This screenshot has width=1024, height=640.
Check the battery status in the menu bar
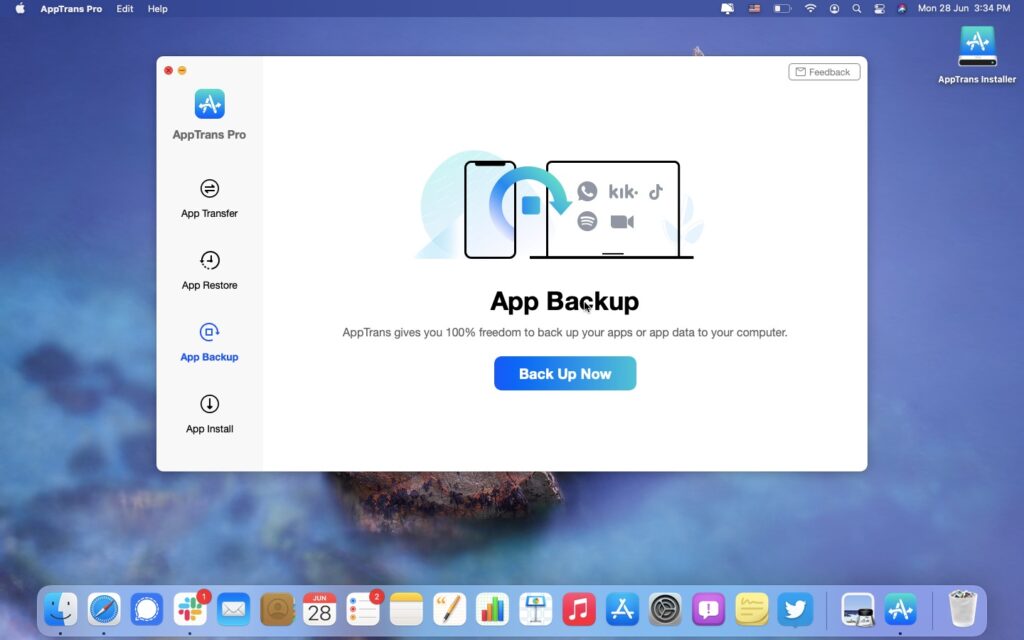click(x=782, y=8)
